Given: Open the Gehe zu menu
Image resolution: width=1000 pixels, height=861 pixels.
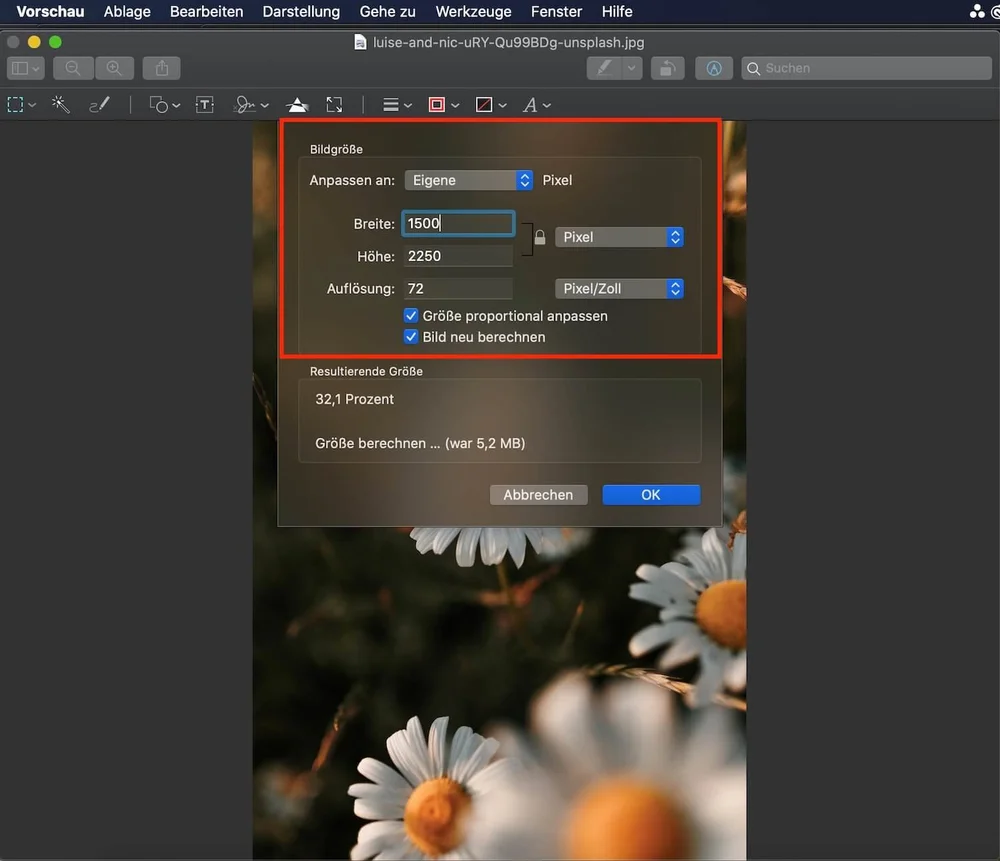Looking at the screenshot, I should click(x=388, y=11).
